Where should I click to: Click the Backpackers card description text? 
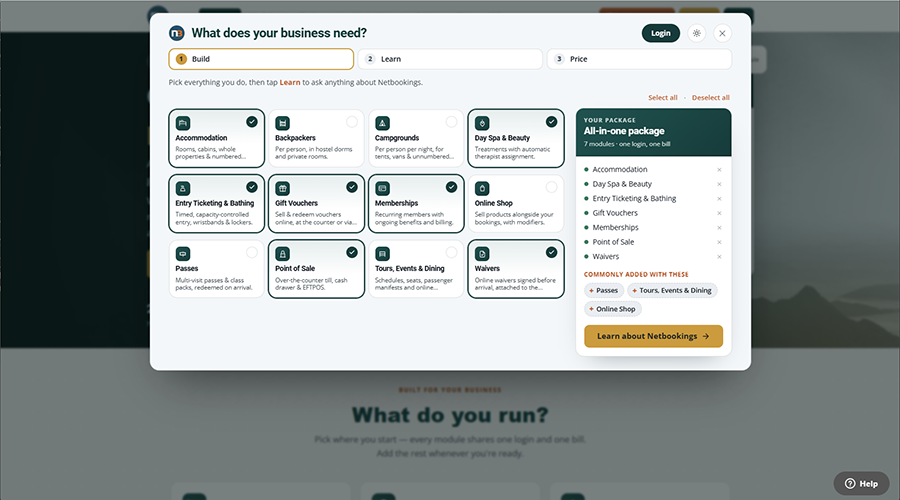(313, 153)
